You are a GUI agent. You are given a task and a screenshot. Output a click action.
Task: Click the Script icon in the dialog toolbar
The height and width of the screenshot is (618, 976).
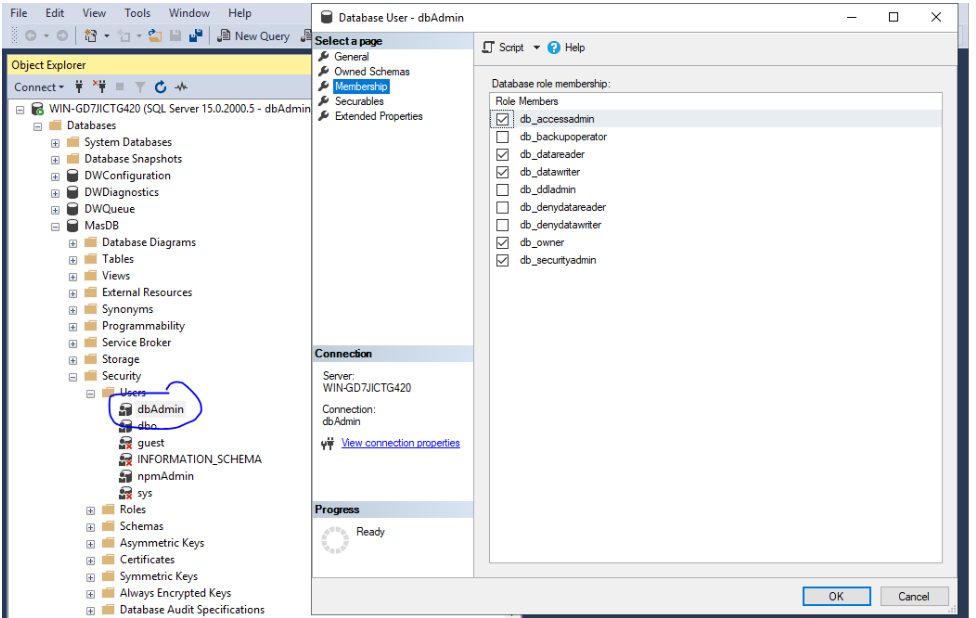(x=489, y=47)
